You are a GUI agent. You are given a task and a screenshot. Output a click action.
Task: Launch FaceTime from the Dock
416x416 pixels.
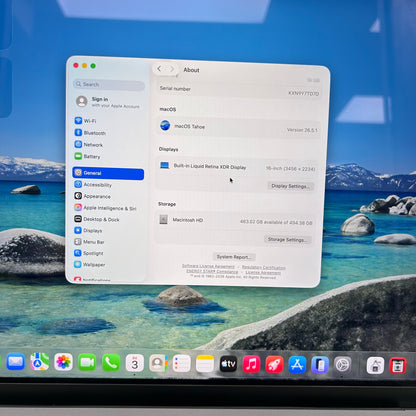click(x=87, y=363)
